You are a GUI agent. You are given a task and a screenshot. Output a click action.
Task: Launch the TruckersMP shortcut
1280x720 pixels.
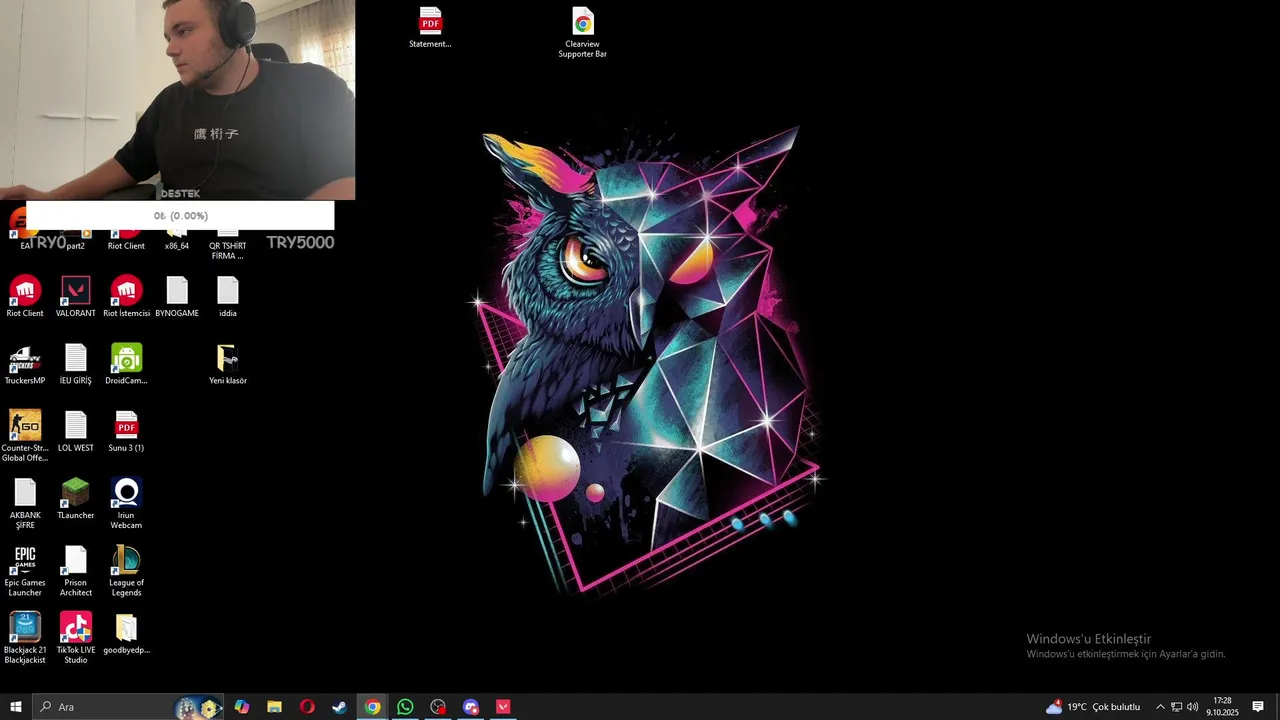(x=25, y=364)
